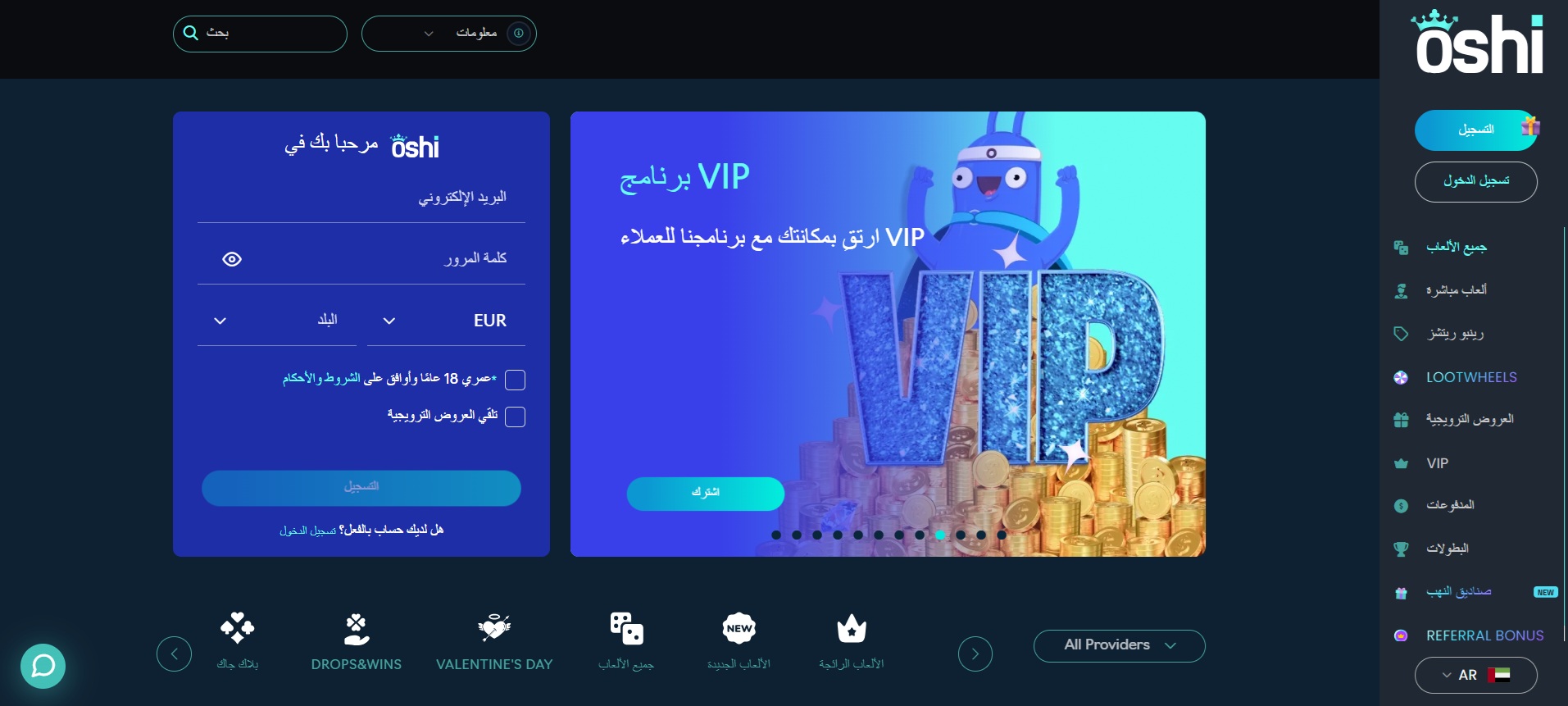
Task: Open REFERRAL BONUS in sidebar menu
Action: click(1484, 635)
